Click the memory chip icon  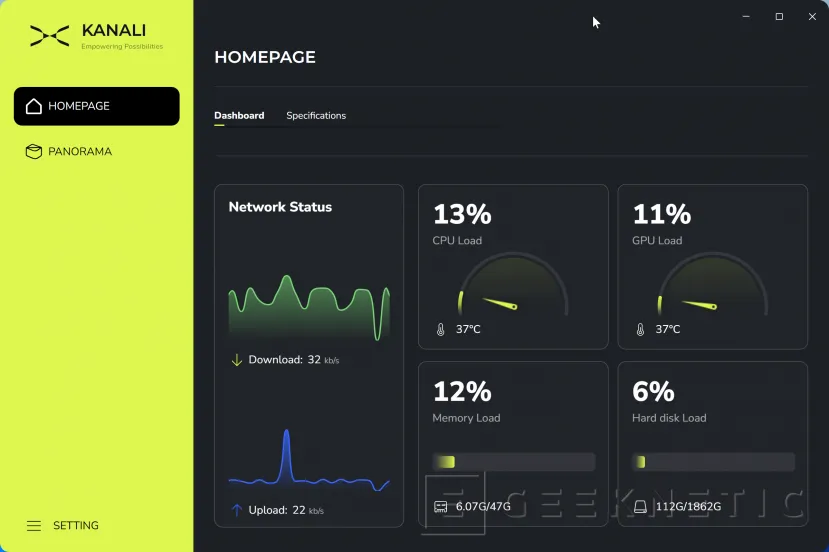click(441, 507)
